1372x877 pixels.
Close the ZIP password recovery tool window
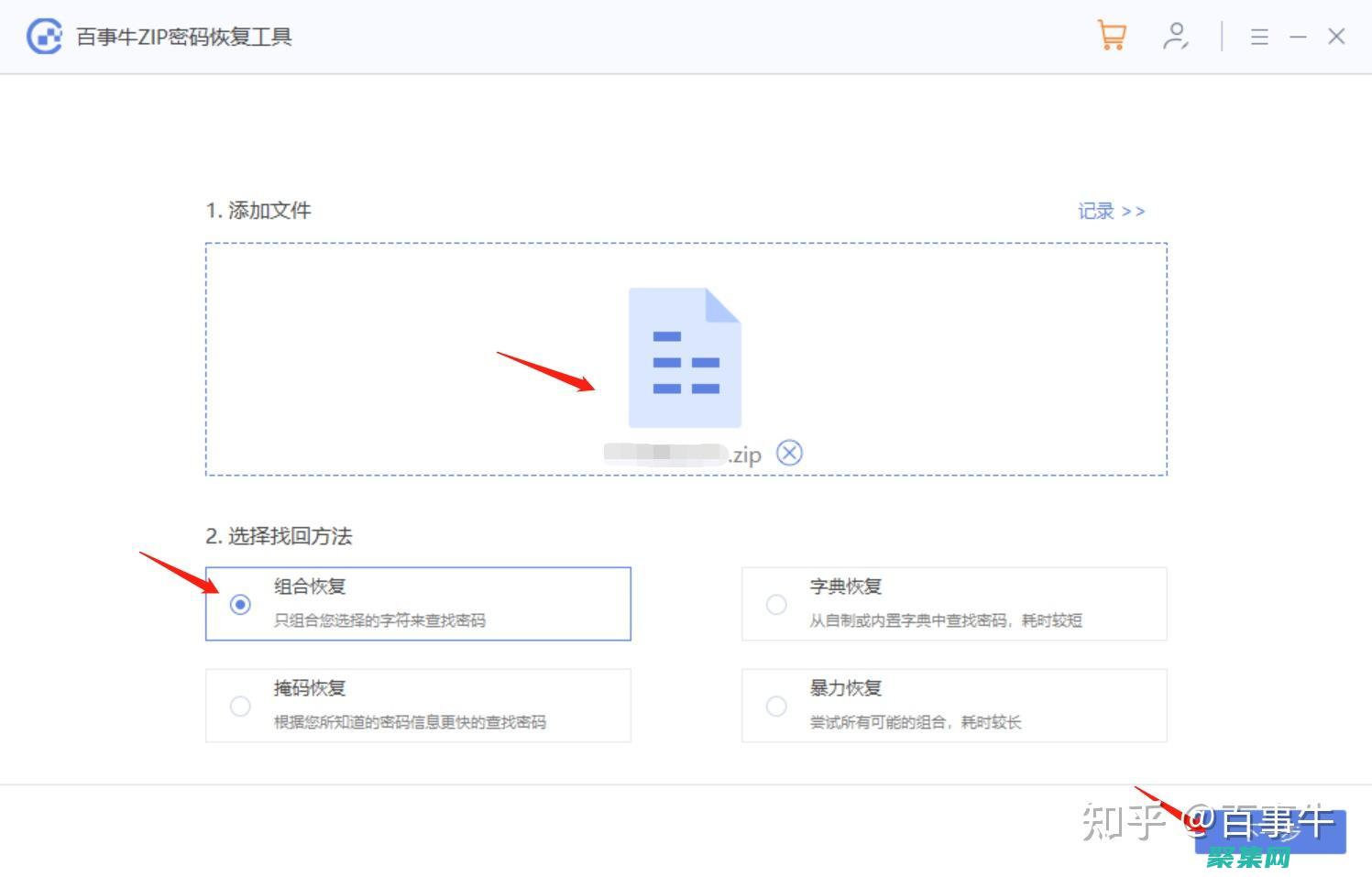(1336, 37)
